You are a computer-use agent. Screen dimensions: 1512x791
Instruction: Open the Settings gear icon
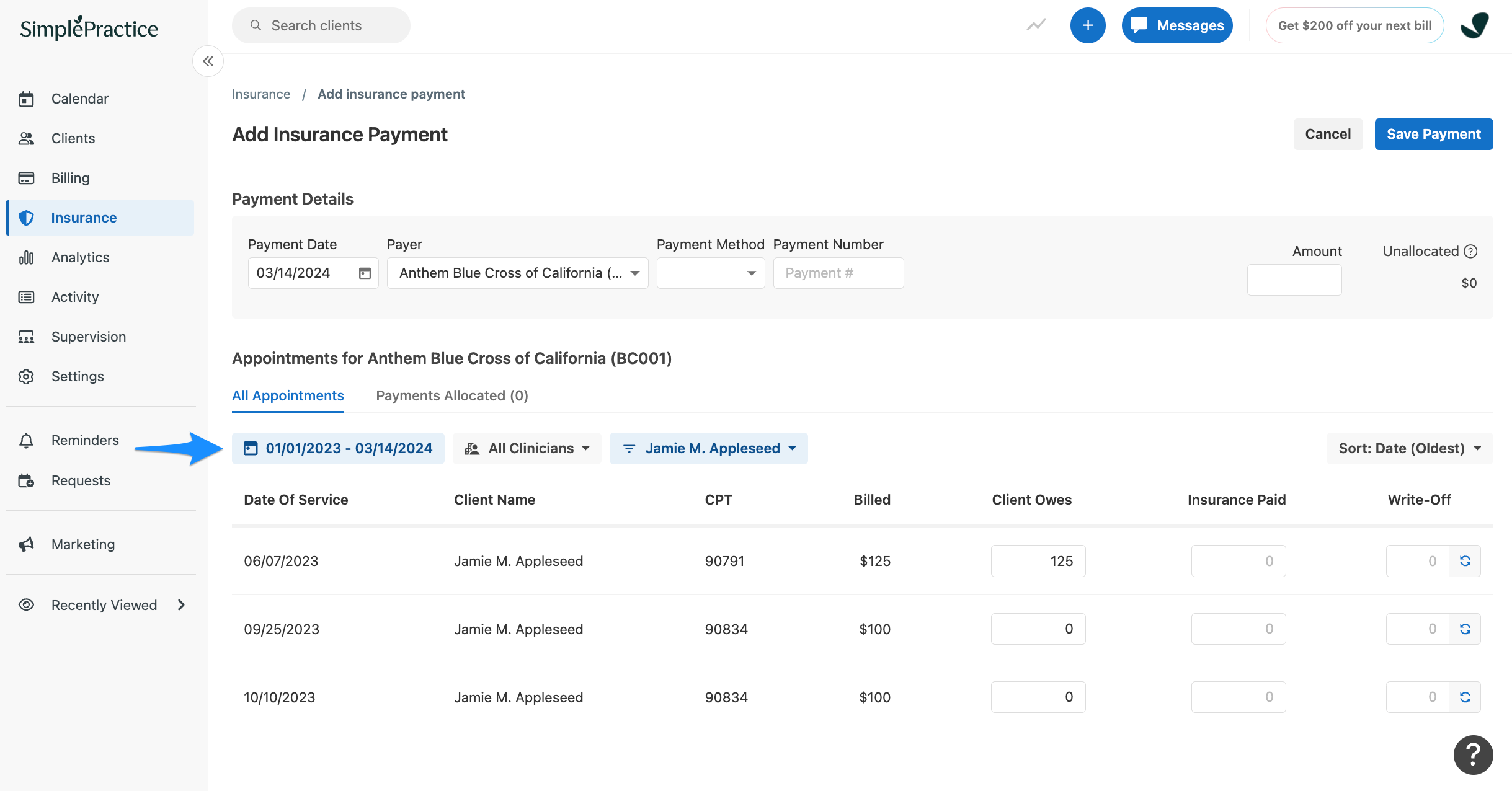pyautogui.click(x=26, y=376)
